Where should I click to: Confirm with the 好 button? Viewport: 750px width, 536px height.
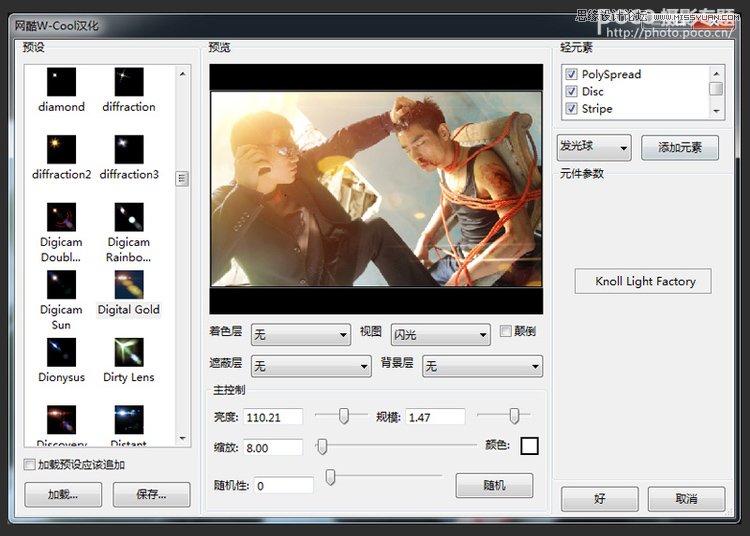tap(599, 499)
